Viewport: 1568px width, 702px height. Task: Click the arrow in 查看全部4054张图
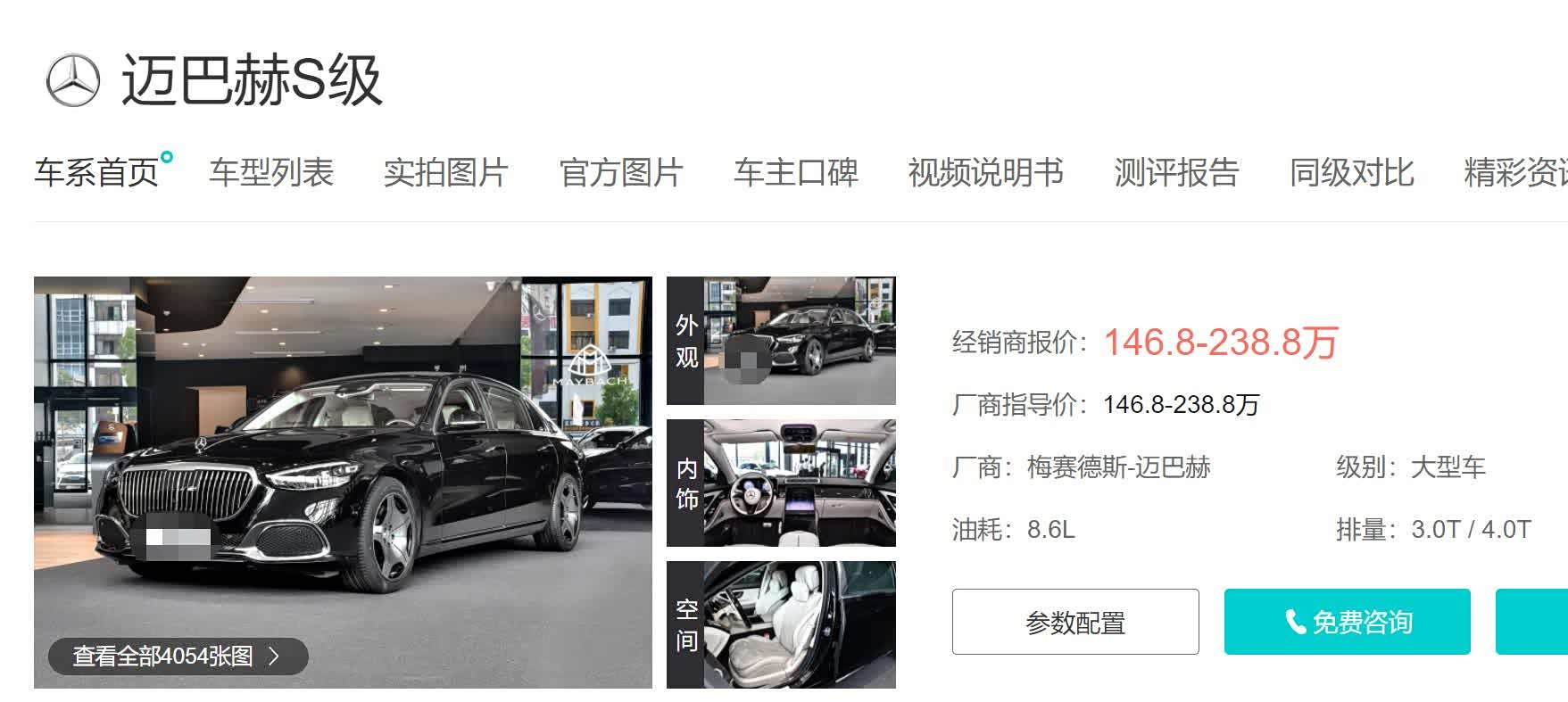coord(274,657)
